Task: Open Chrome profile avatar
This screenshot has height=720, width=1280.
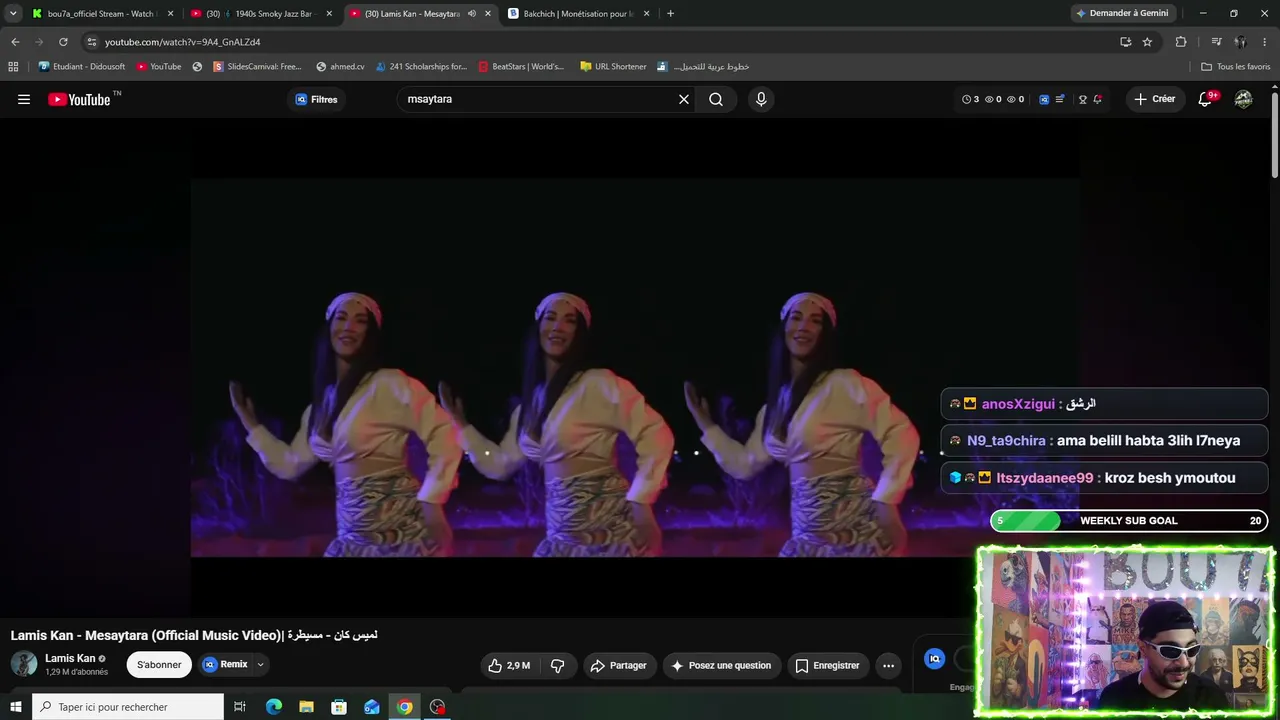Action: (x=1240, y=42)
